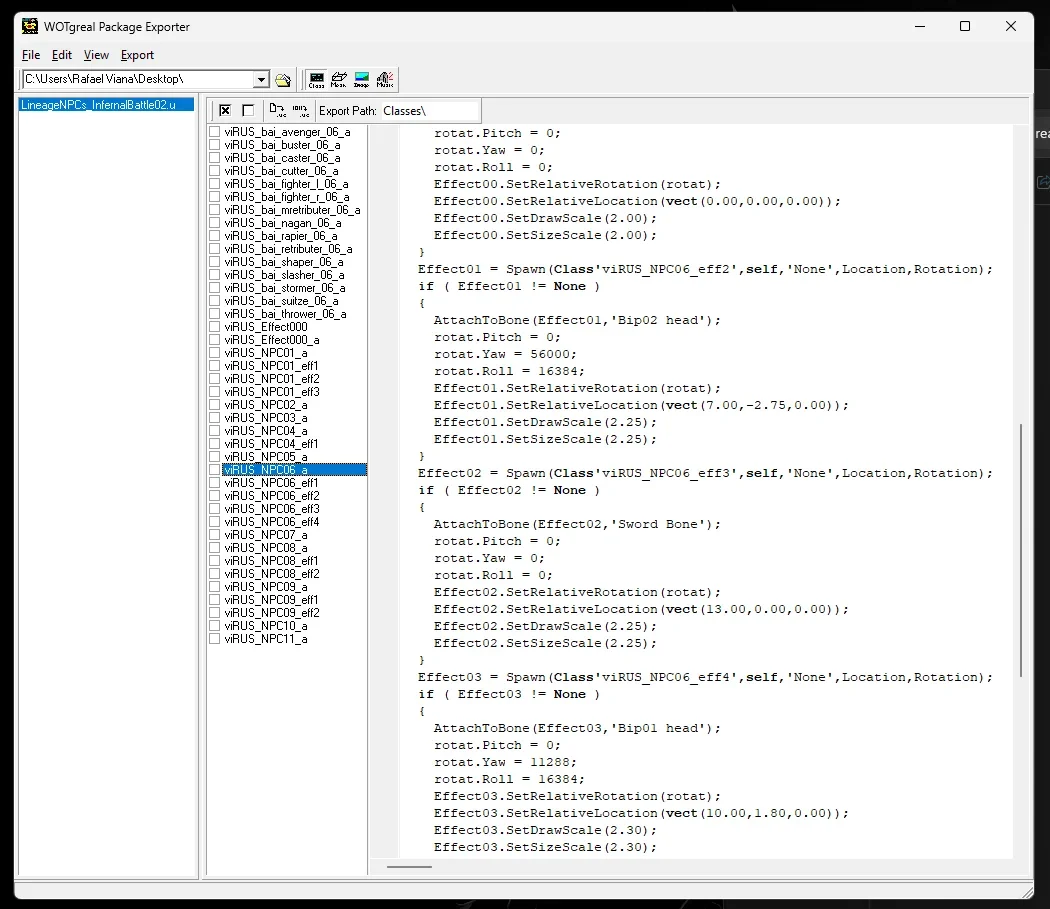Select viRUS_Effect000_a in the class list
The image size is (1050, 909).
272,340
